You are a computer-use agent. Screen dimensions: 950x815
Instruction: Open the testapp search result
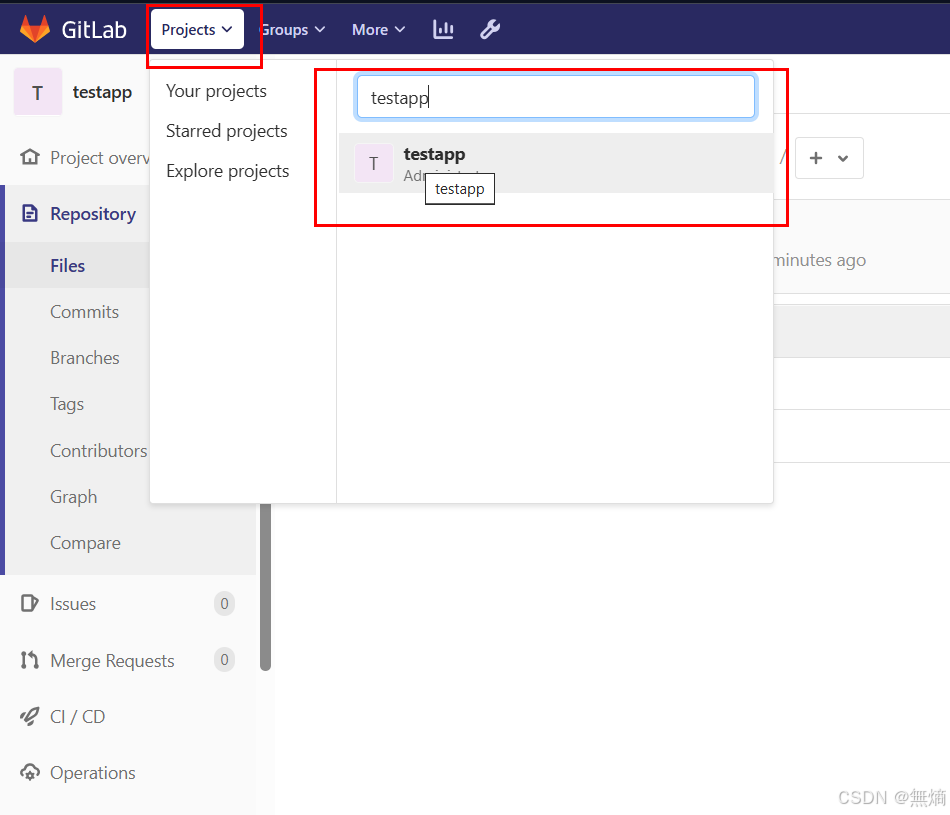coord(556,163)
